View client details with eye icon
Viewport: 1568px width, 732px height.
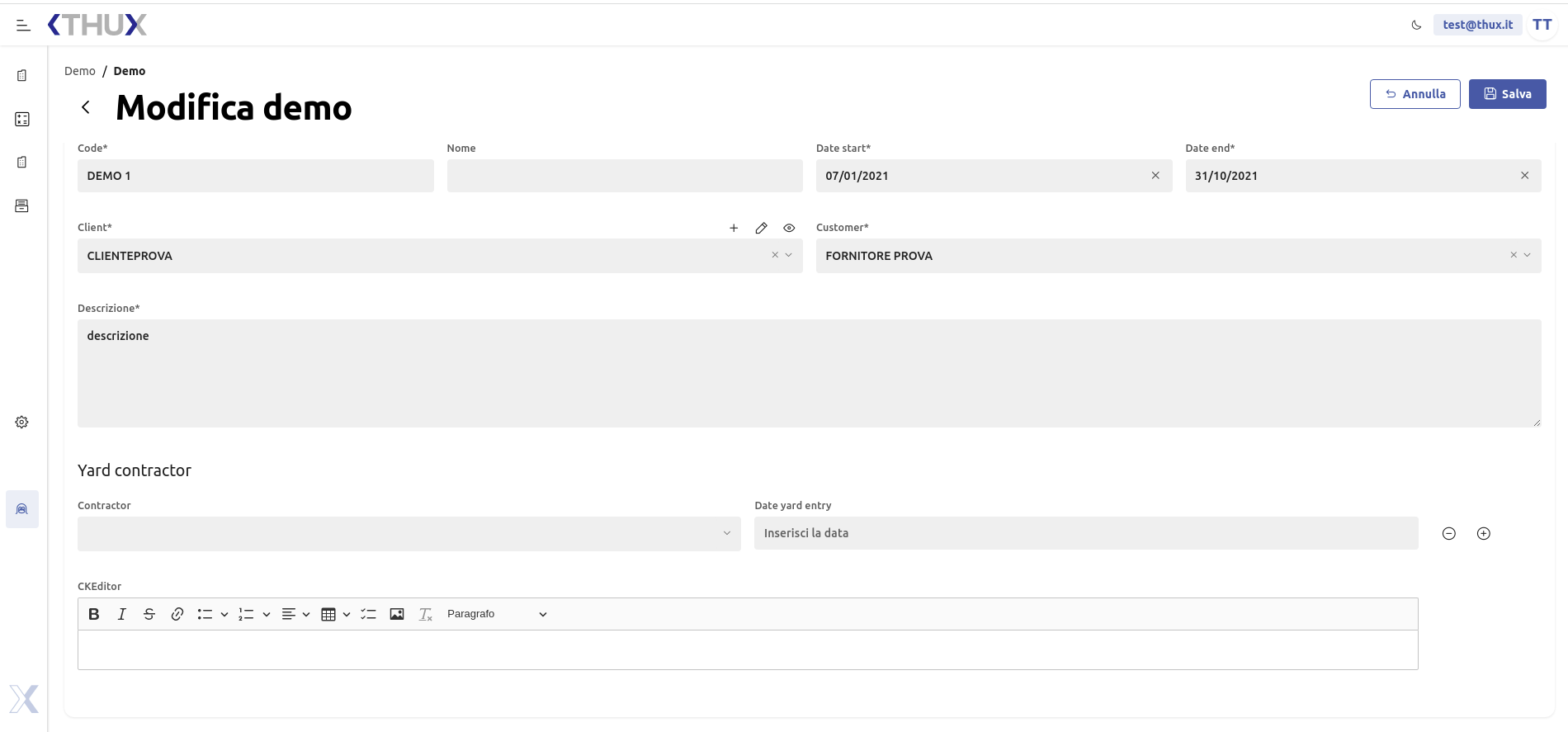coord(789,228)
